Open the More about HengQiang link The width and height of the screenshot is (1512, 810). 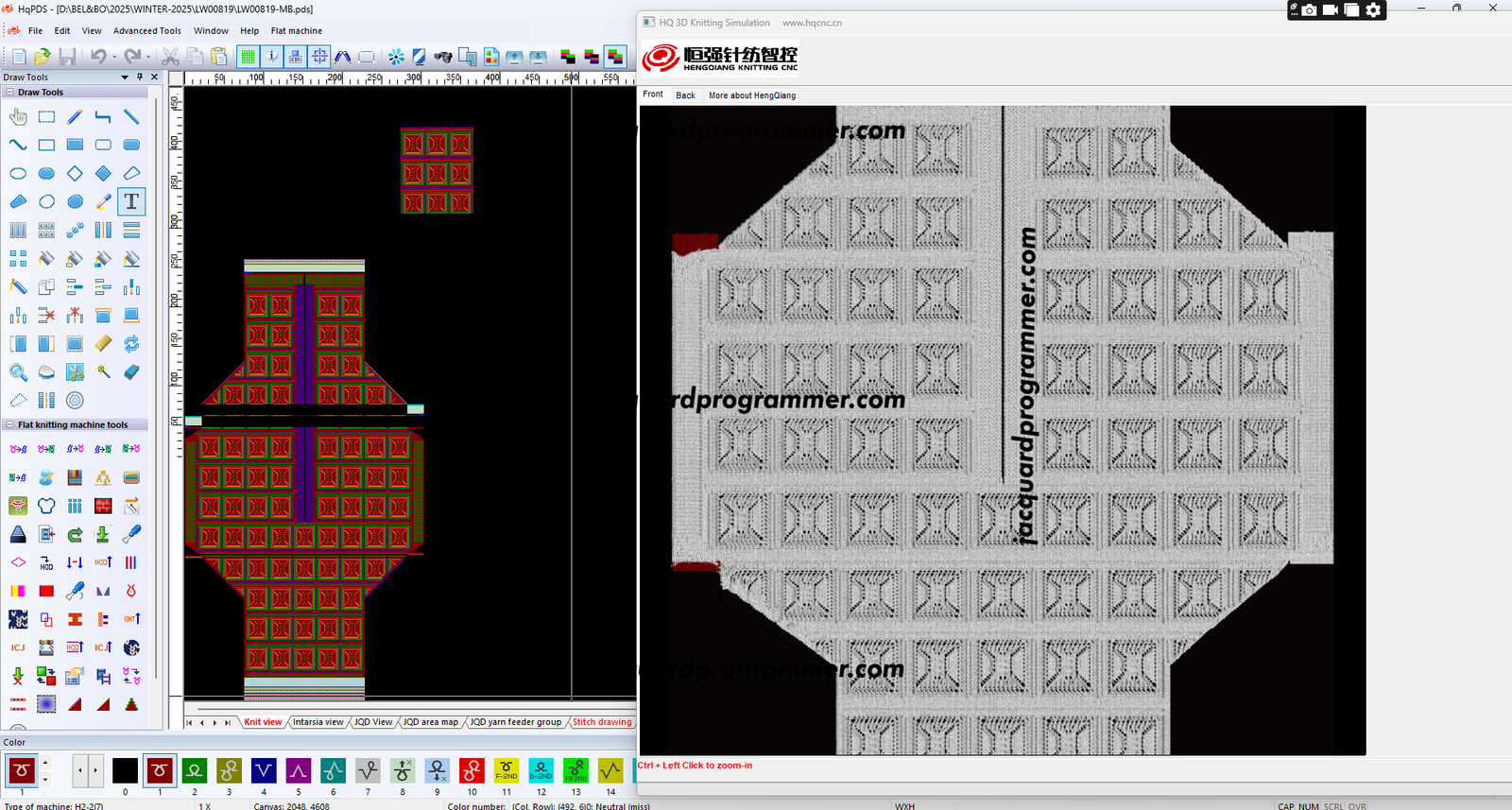point(751,95)
